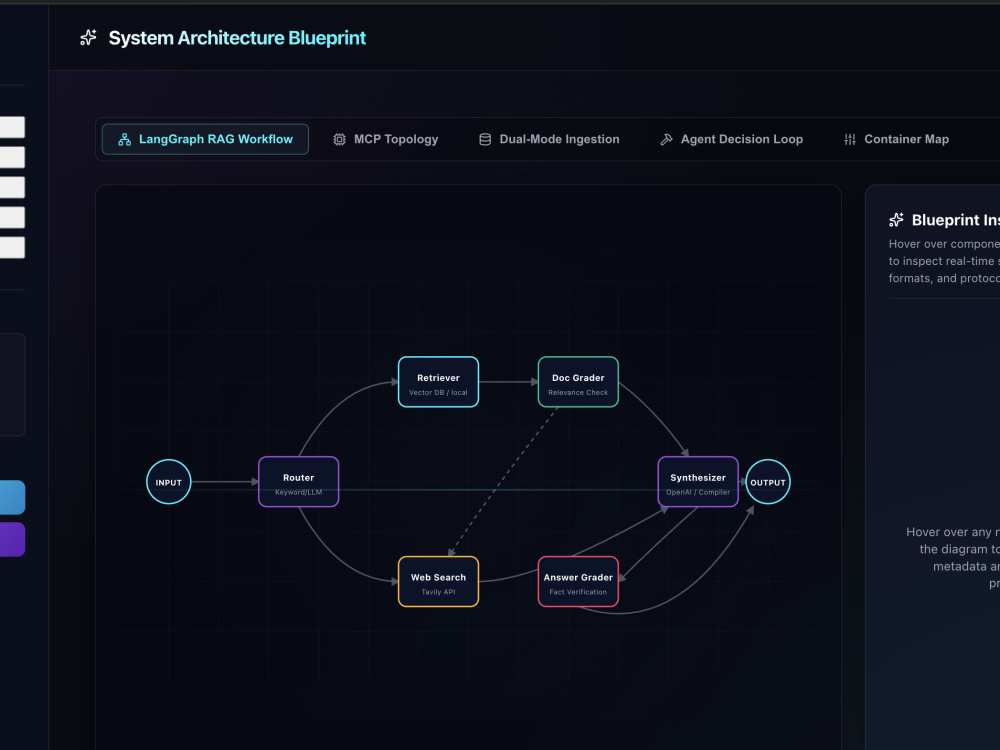Click the Container Map sliders icon

(x=849, y=139)
